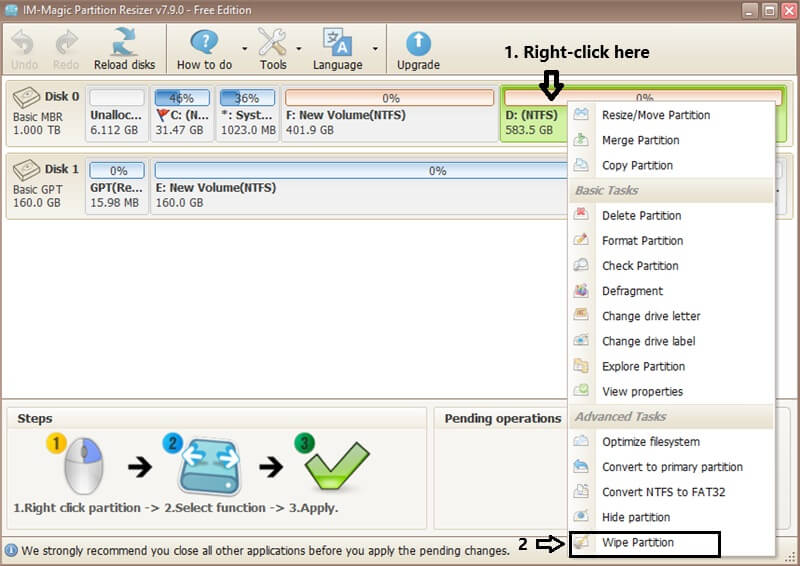Select Change drive label menu entry
Viewport: 800px width, 566px height.
coord(671,341)
